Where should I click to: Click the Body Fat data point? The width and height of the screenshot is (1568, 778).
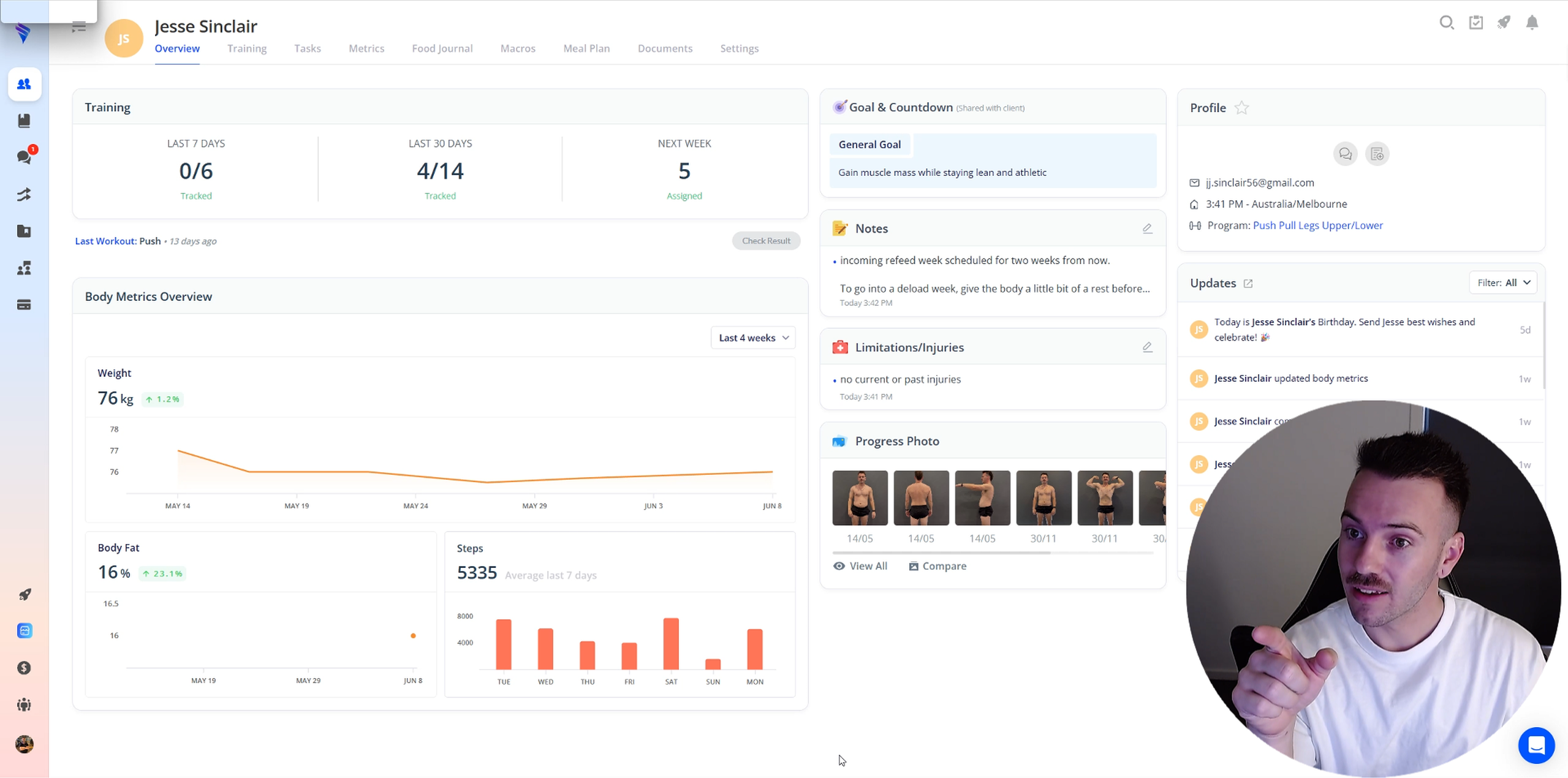[x=413, y=635]
